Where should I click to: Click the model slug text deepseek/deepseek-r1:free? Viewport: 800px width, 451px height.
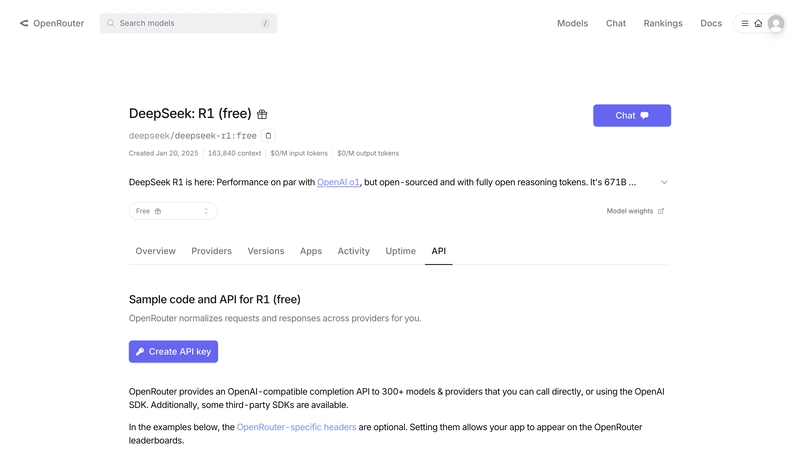192,136
